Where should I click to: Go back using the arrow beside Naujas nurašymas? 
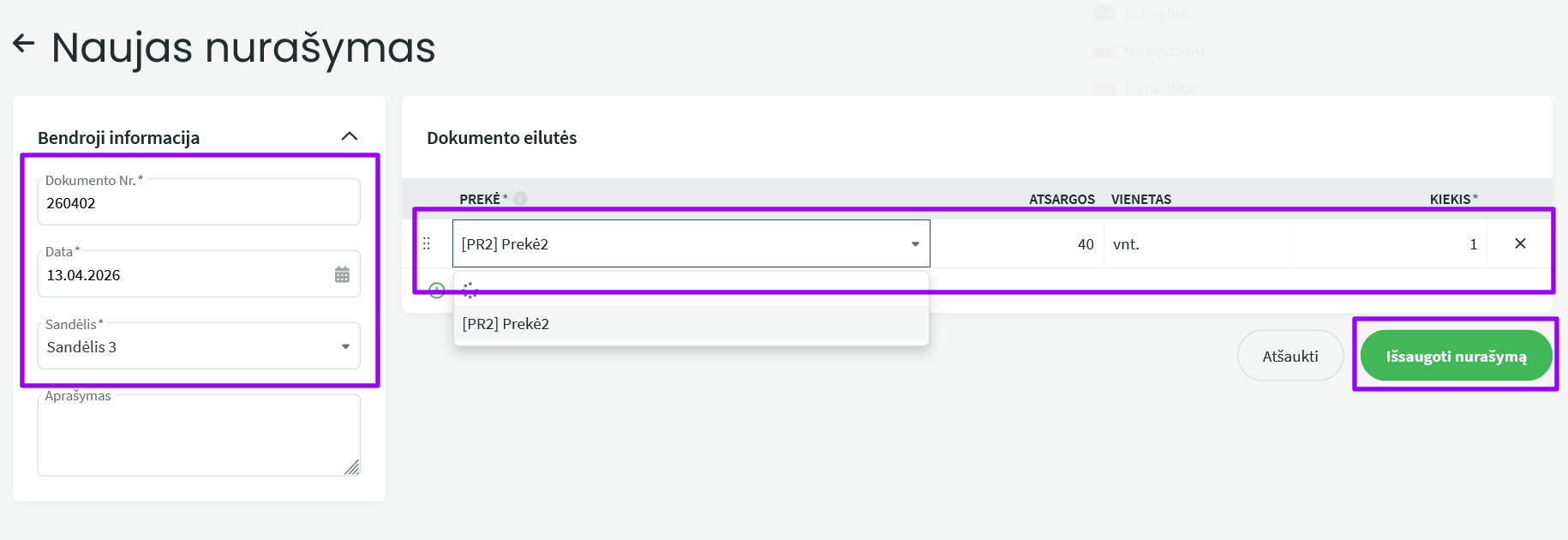coord(24,44)
